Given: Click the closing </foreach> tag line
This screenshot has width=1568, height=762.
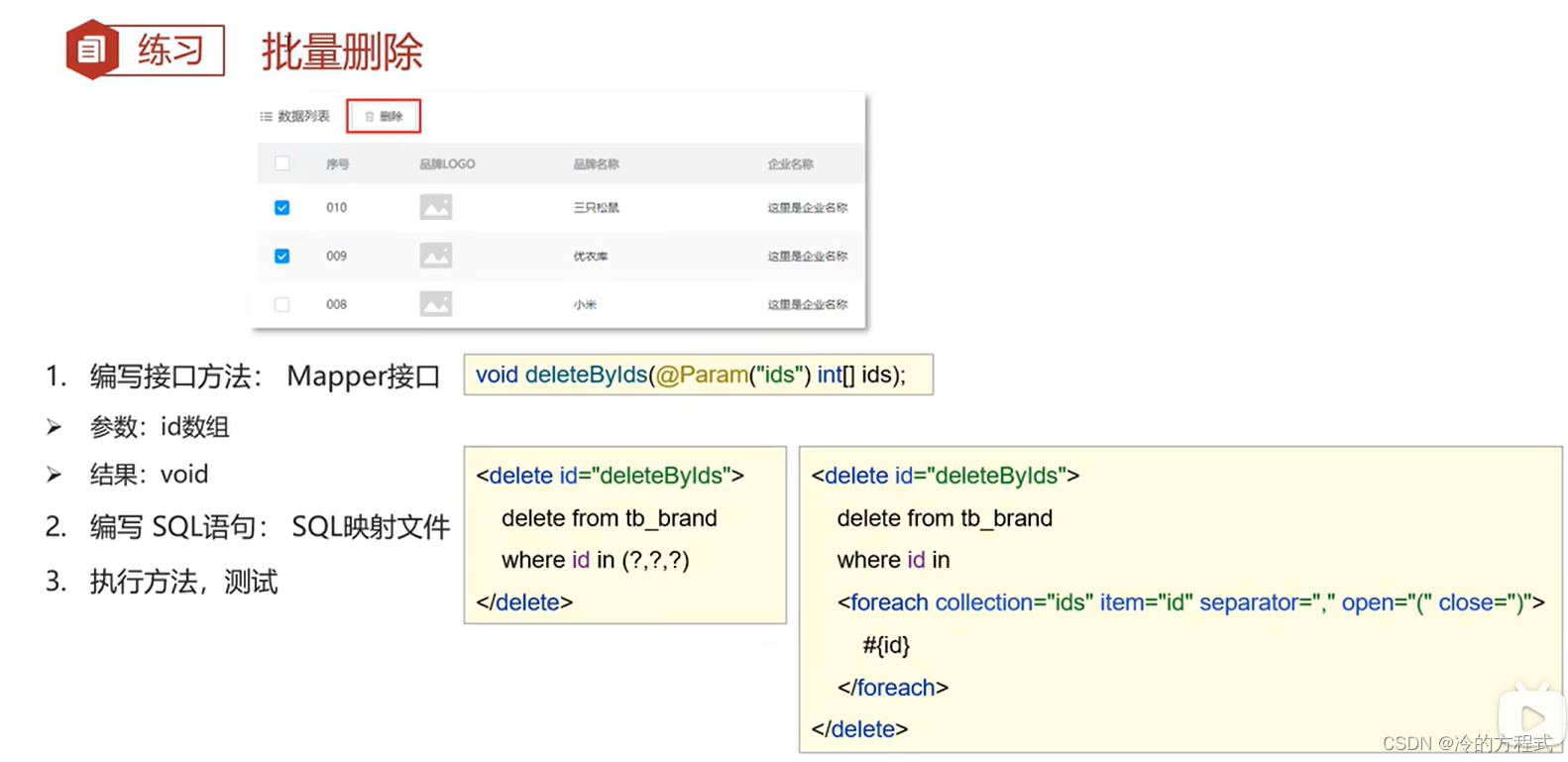Looking at the screenshot, I should click(x=892, y=688).
